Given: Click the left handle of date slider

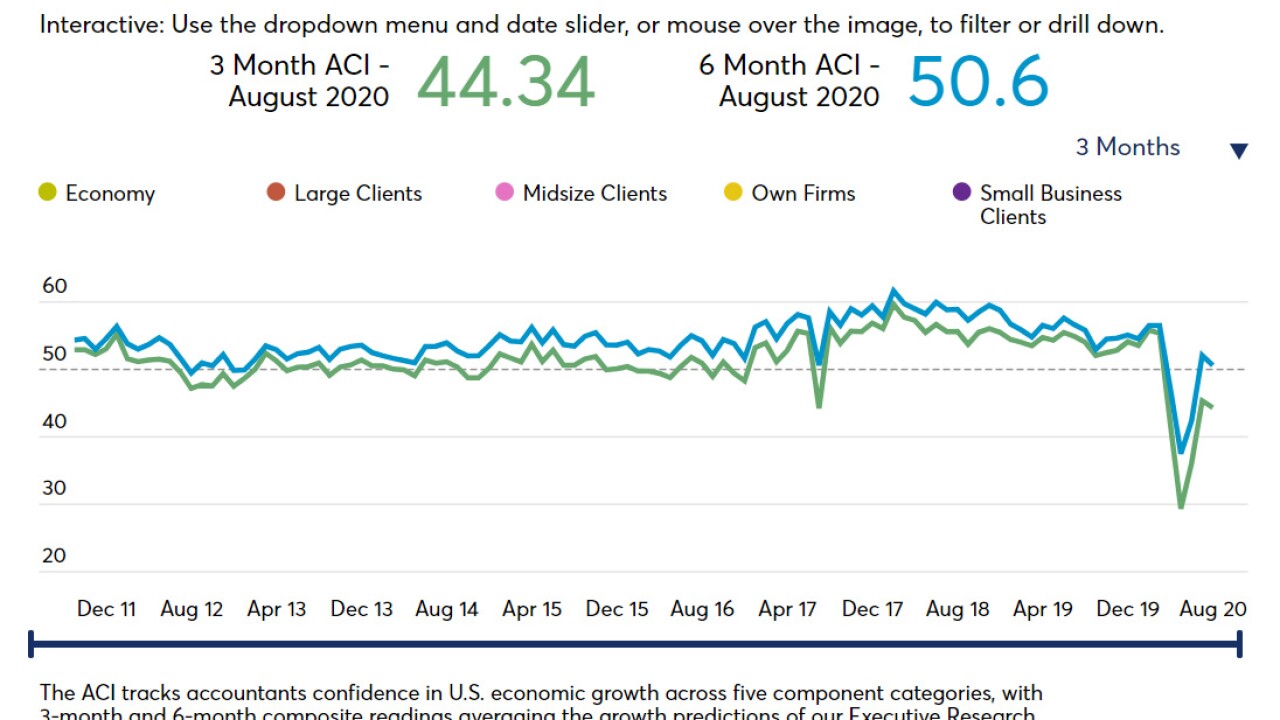Looking at the screenshot, I should (x=32, y=644).
